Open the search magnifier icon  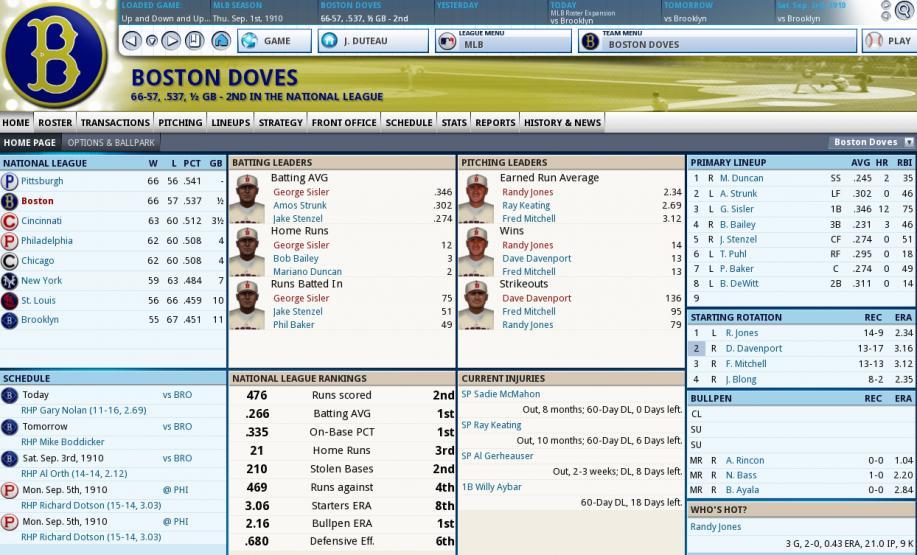[x=904, y=11]
